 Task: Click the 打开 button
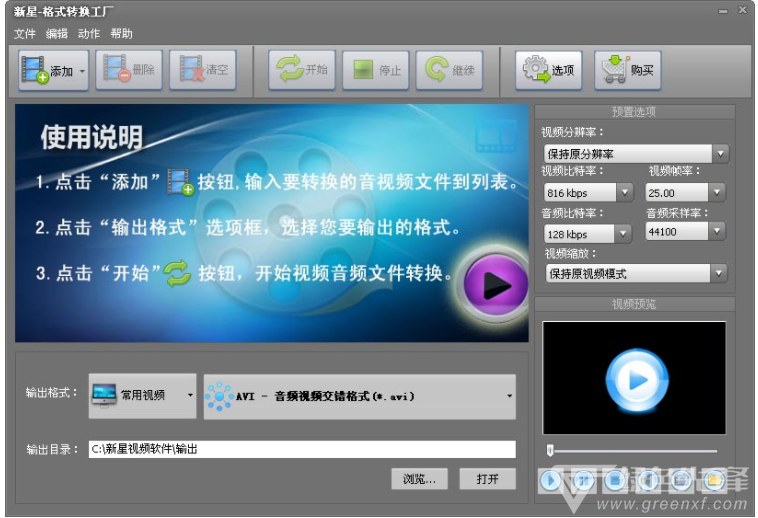coord(487,479)
